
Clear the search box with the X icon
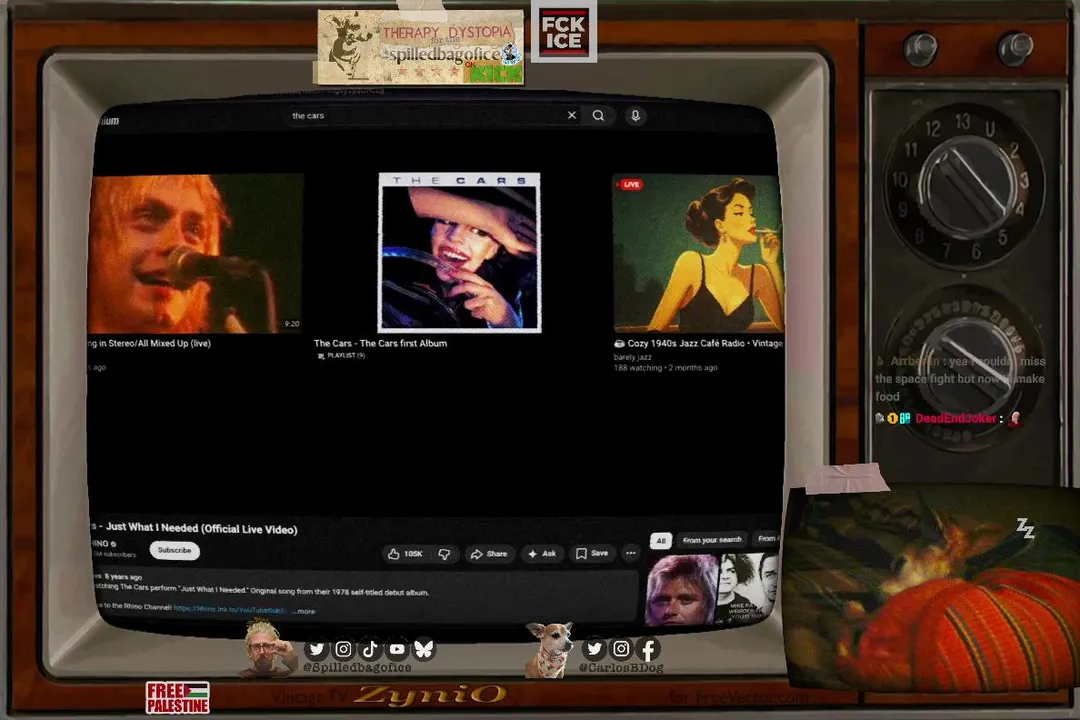[572, 115]
